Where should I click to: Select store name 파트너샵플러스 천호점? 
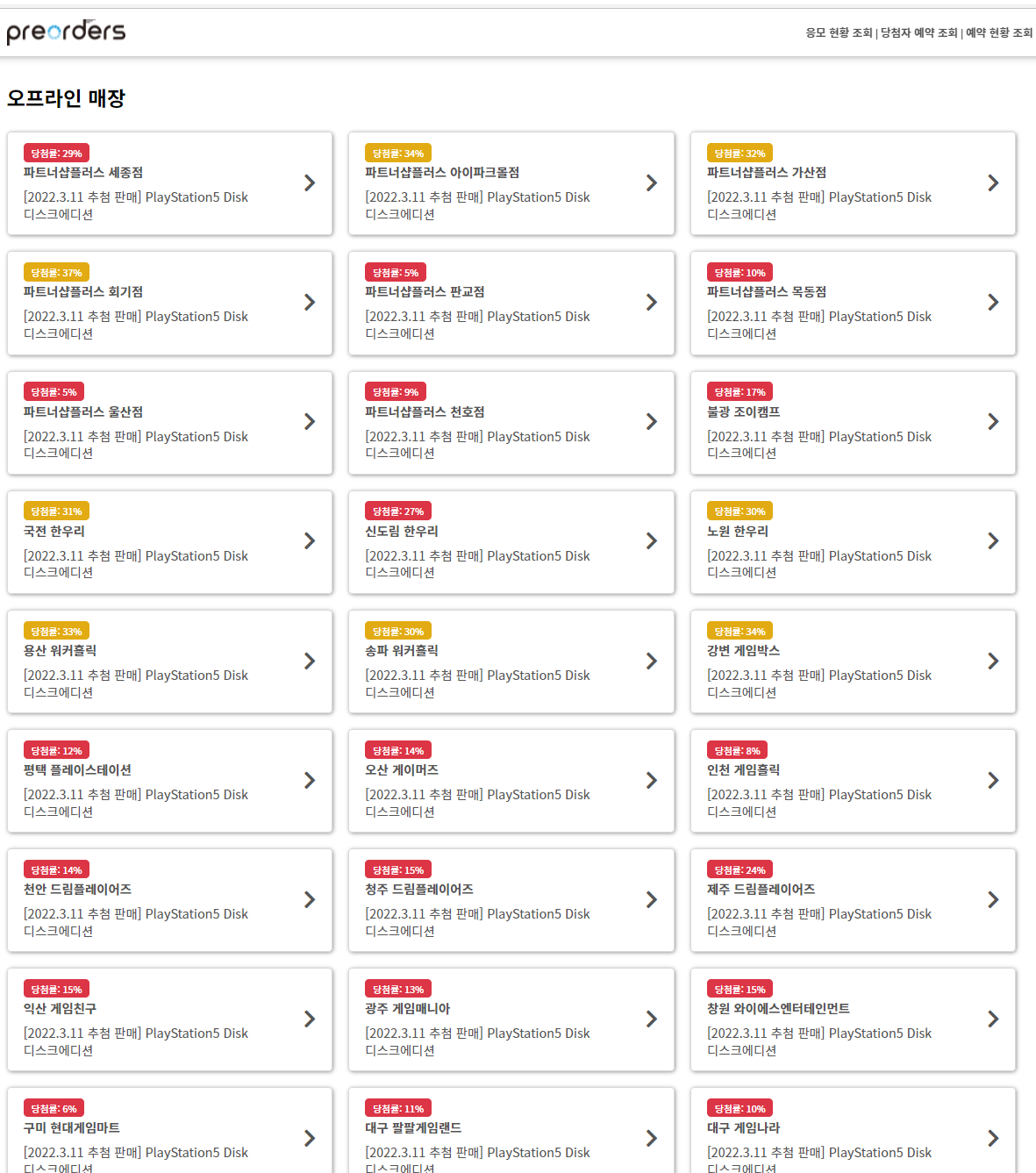tap(425, 411)
